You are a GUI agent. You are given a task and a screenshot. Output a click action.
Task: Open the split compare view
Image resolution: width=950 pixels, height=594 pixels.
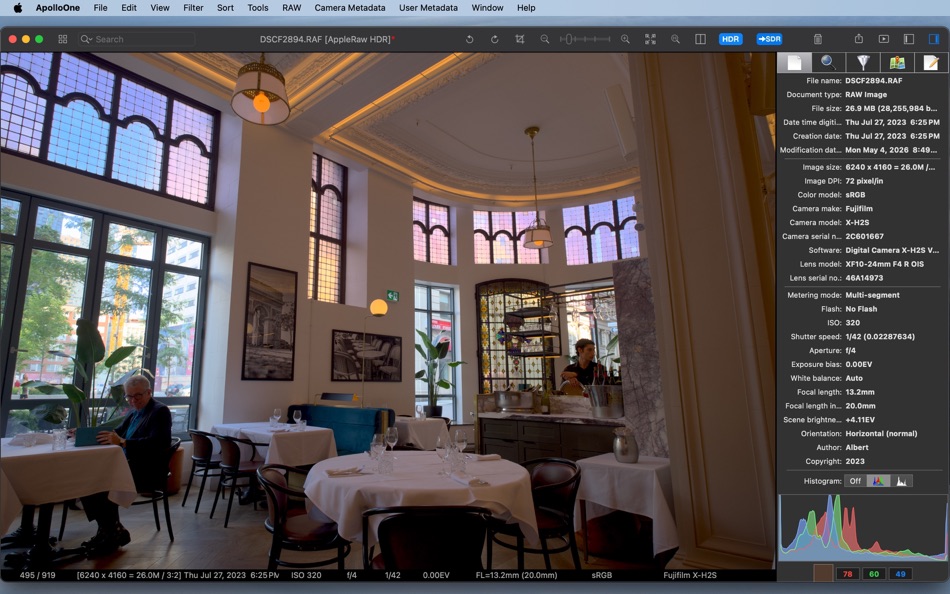coord(700,39)
